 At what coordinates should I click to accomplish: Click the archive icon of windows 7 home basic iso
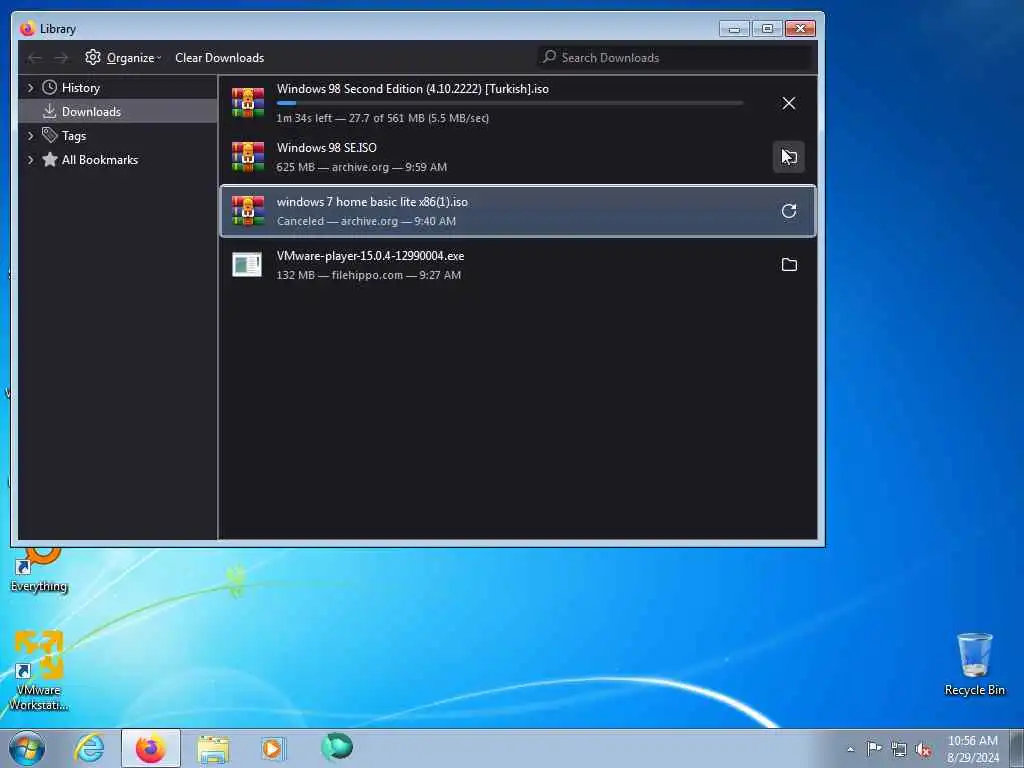[248, 211]
